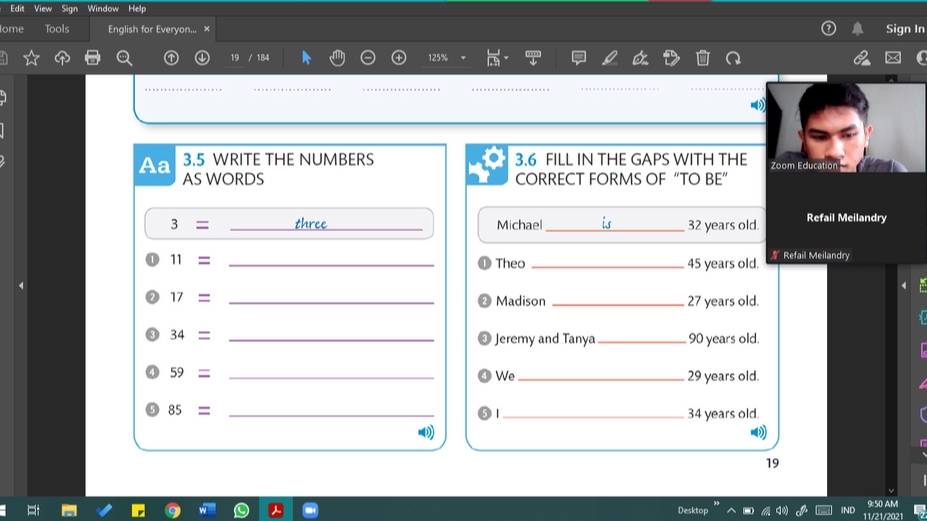This screenshot has height=521, width=927.
Task: Open the Help menu
Action: coord(137,8)
